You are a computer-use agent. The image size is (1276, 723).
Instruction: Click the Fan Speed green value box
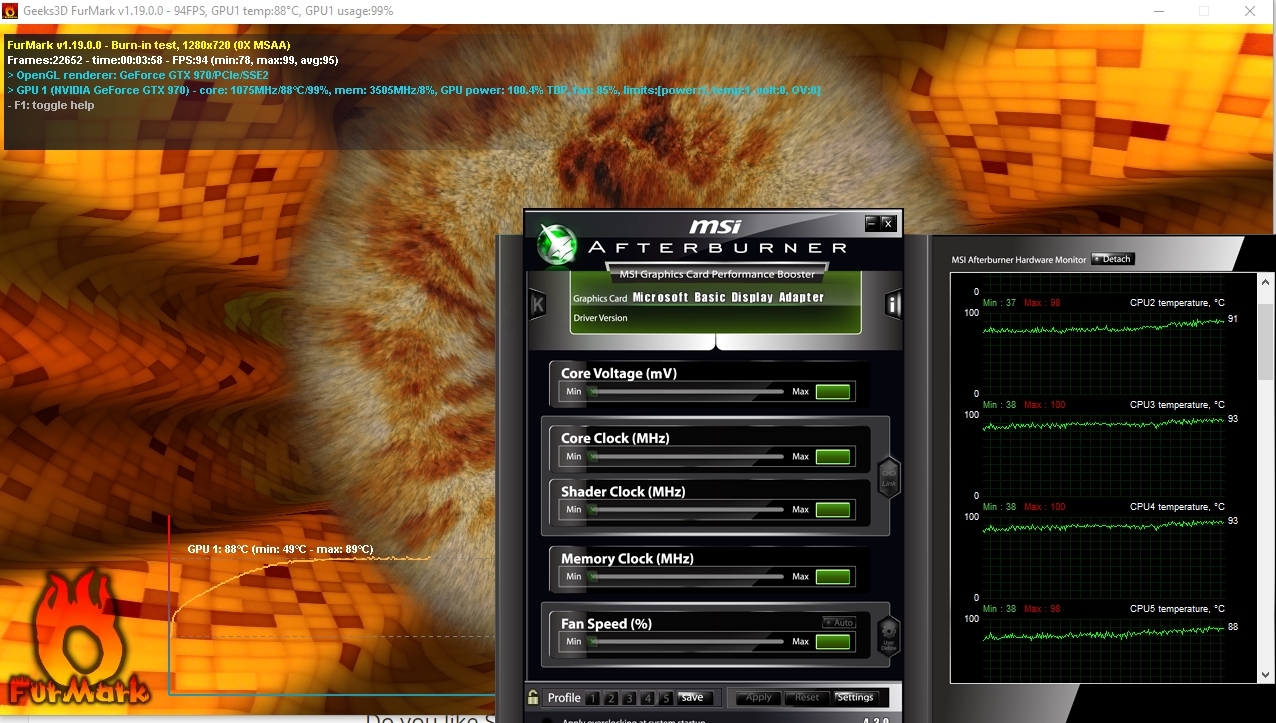pyautogui.click(x=833, y=641)
